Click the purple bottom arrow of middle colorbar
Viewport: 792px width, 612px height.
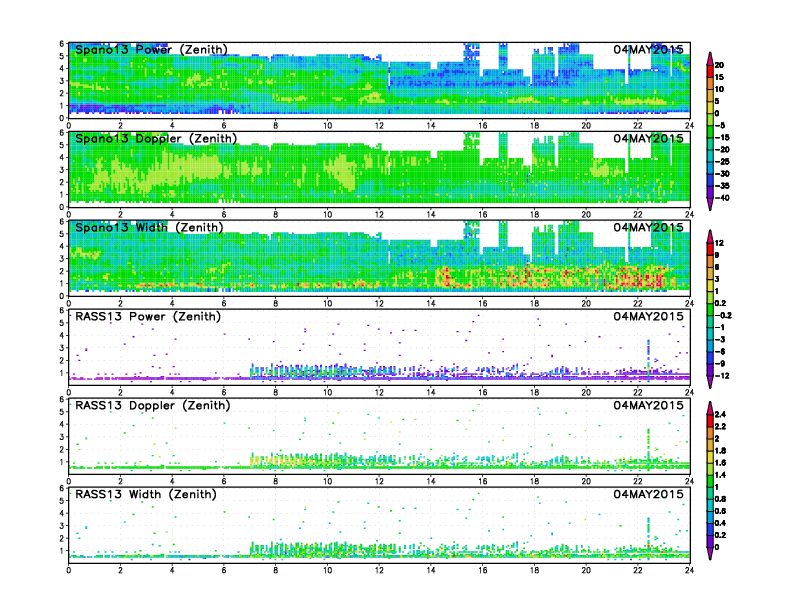tap(710, 382)
